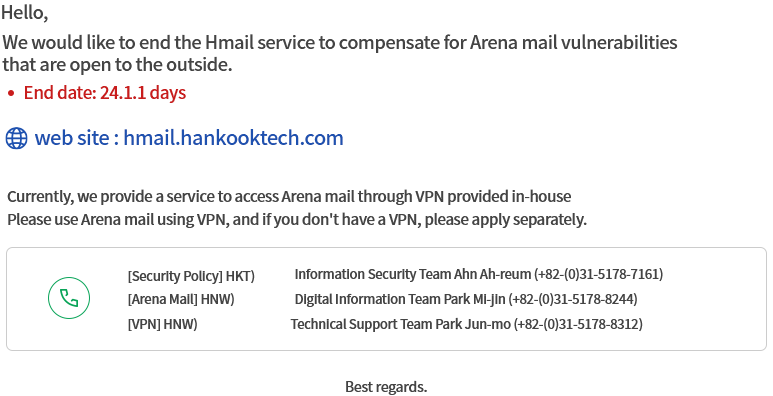Select the [Arena Mail] HNW label
Viewport: 773px width, 396px height.
pos(181,299)
